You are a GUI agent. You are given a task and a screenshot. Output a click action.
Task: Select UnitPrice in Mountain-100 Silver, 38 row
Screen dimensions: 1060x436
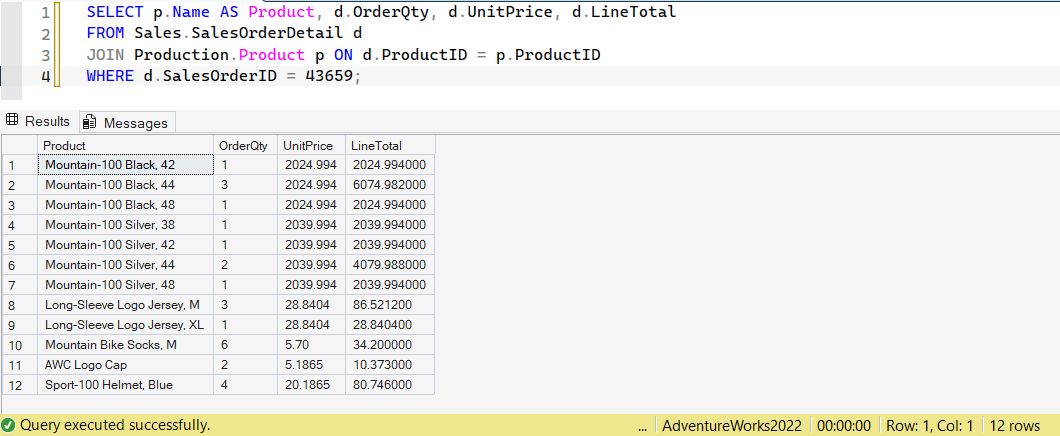pyautogui.click(x=311, y=224)
